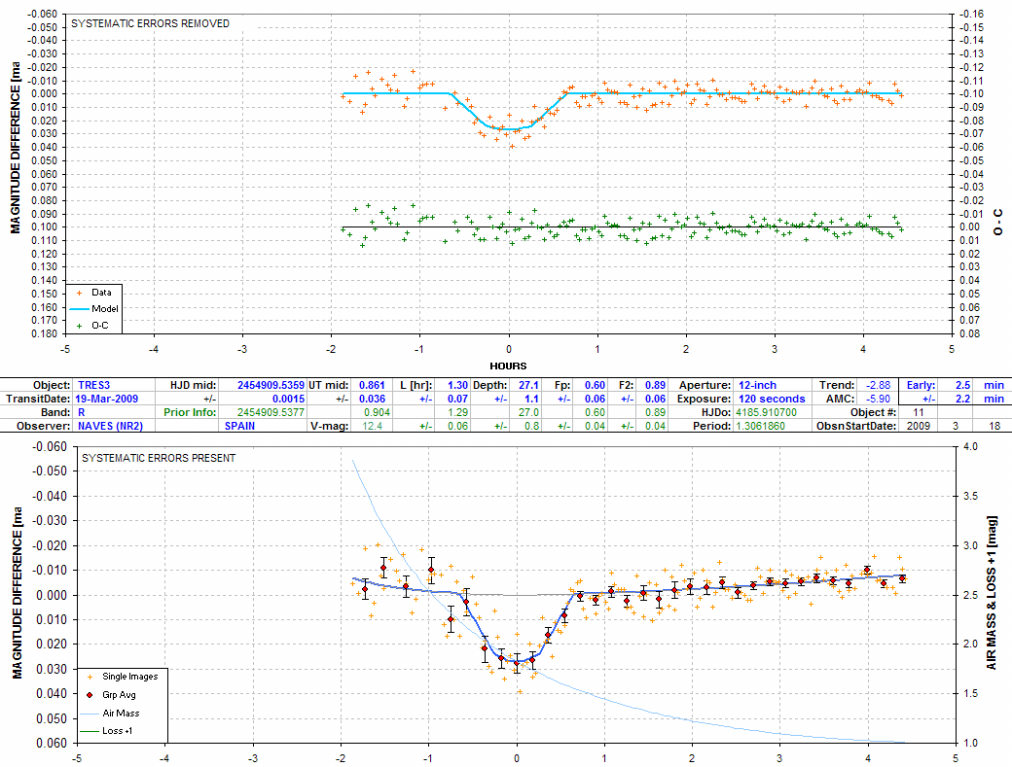Click the prior UT value 0.904
Image resolution: width=1012 pixels, height=767 pixels.
(377, 413)
